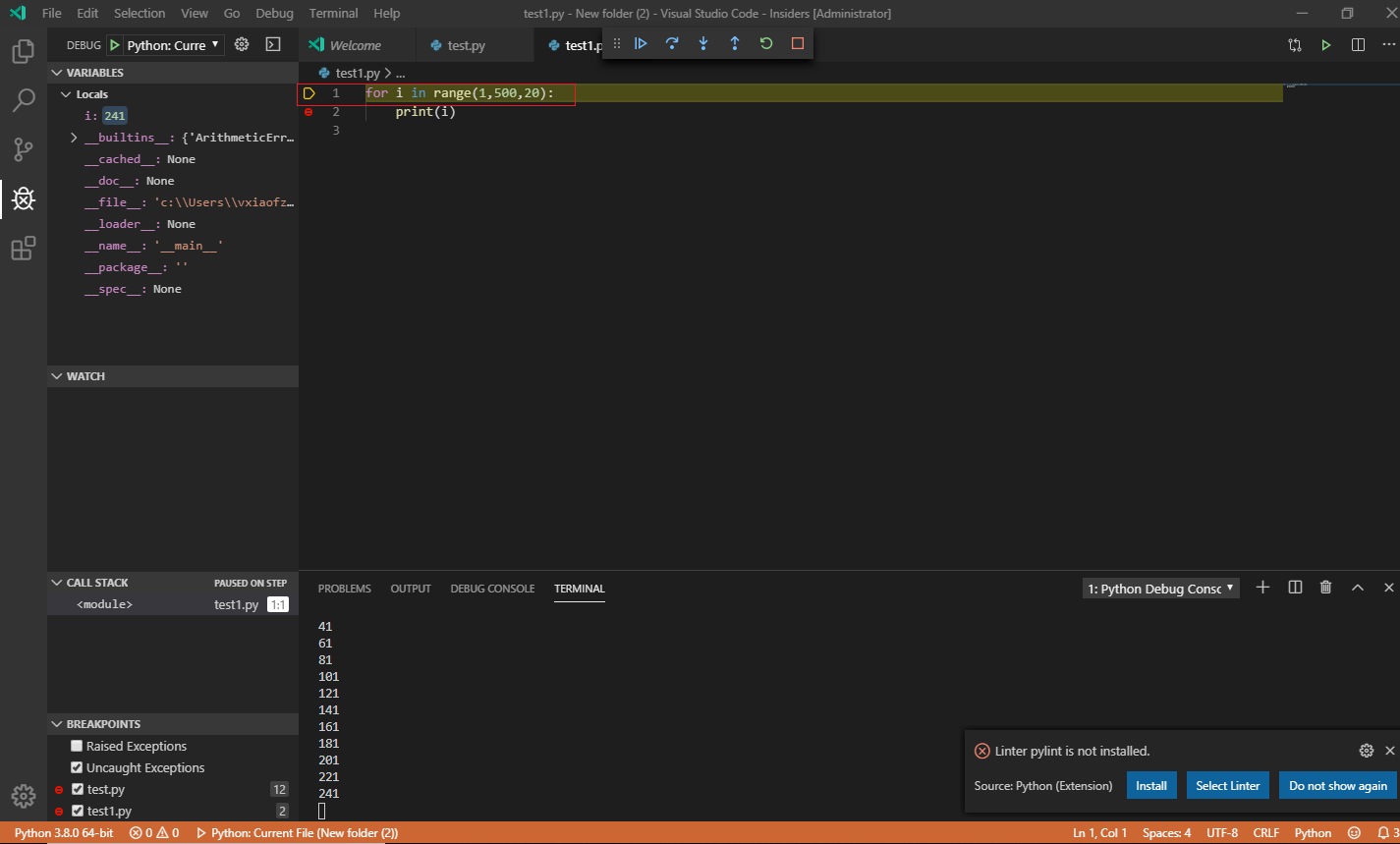Dismiss the pylint notification
This screenshot has width=1400, height=844.
coord(1389,751)
